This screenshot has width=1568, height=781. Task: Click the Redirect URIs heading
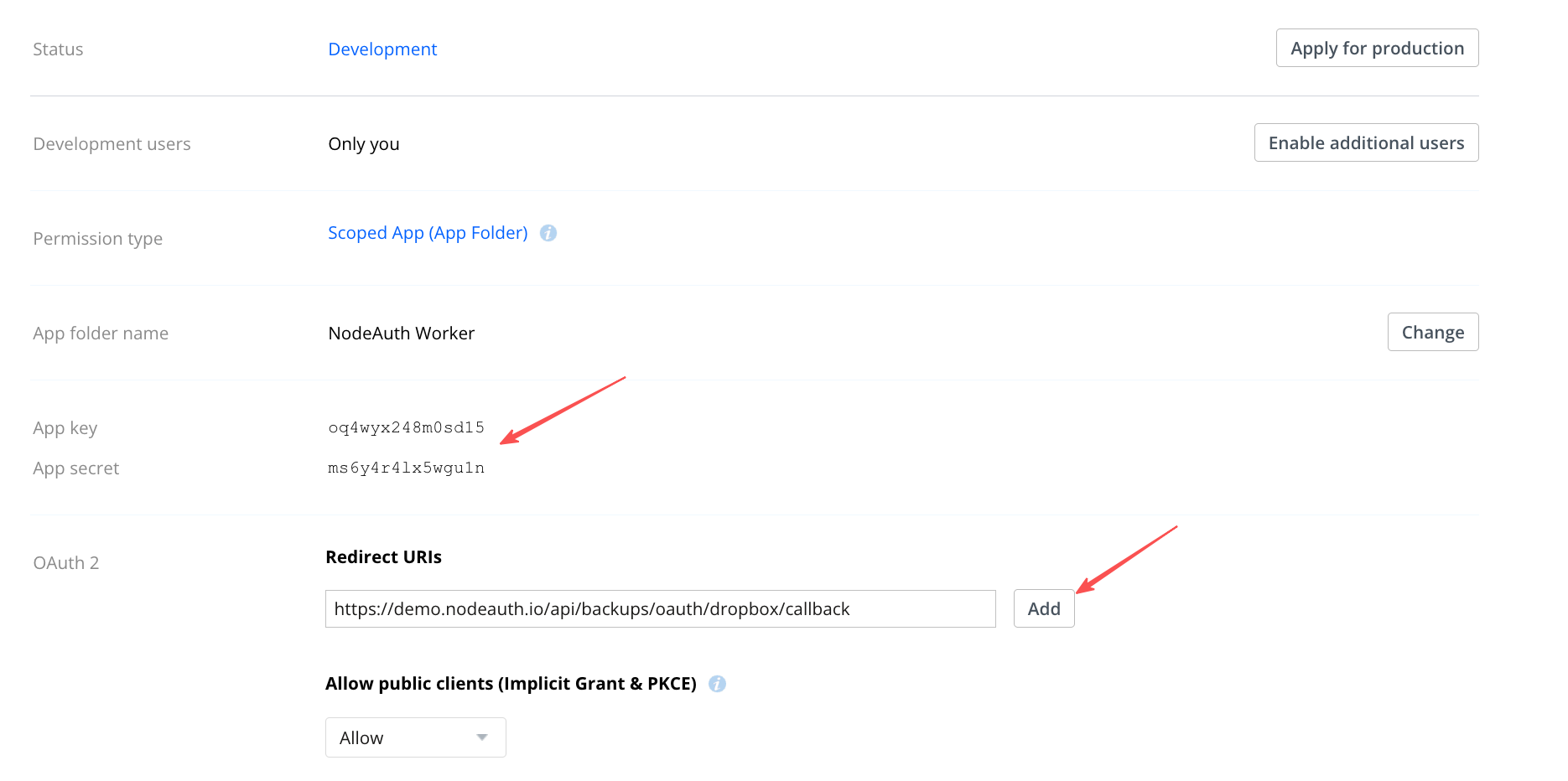tap(383, 557)
